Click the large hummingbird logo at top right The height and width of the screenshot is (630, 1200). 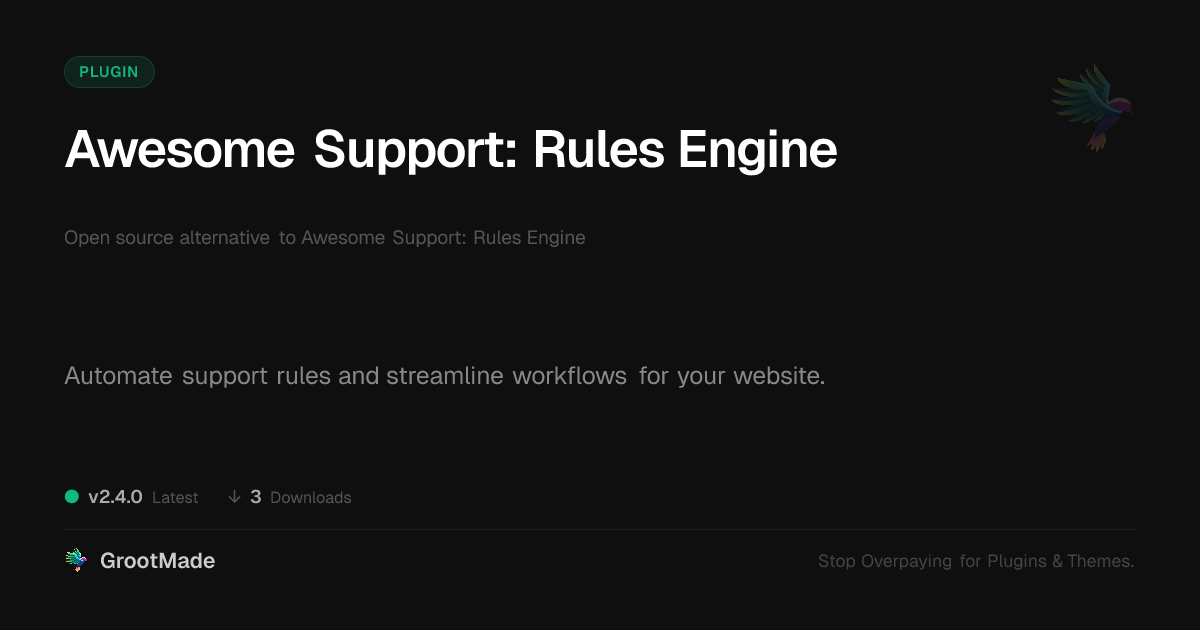(x=1092, y=107)
